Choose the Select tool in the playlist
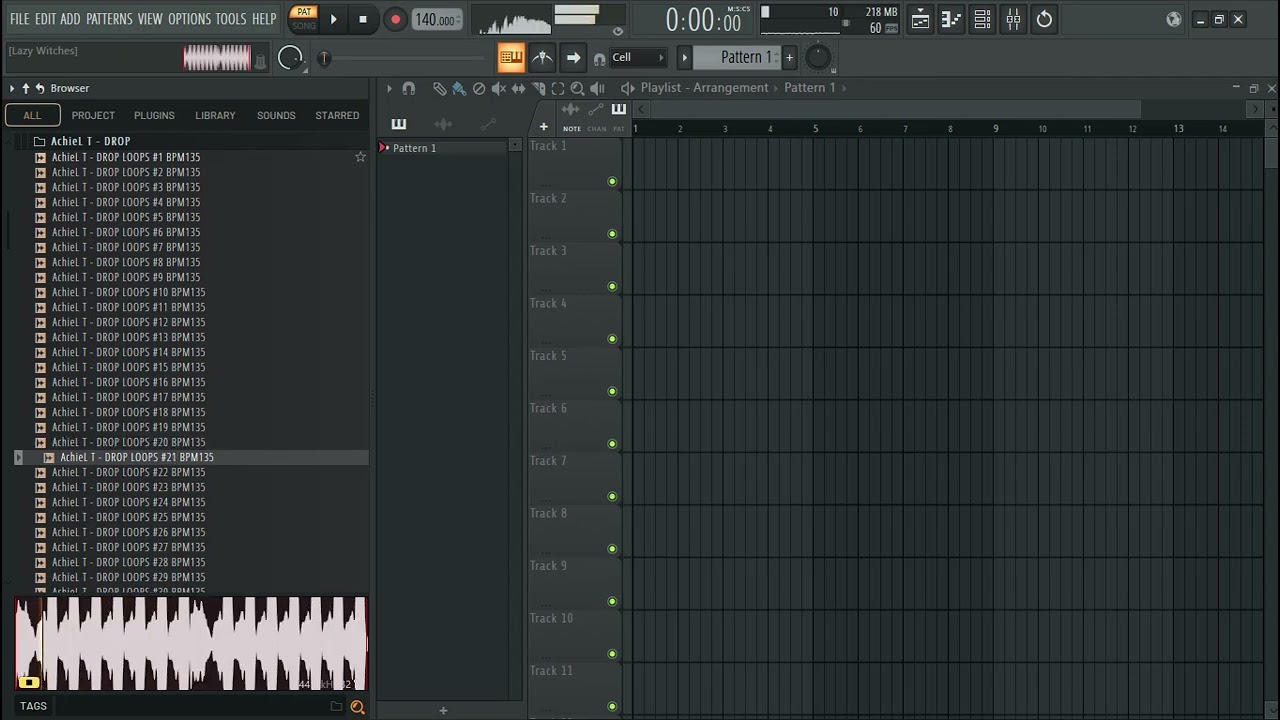The width and height of the screenshot is (1280, 720). (x=558, y=88)
